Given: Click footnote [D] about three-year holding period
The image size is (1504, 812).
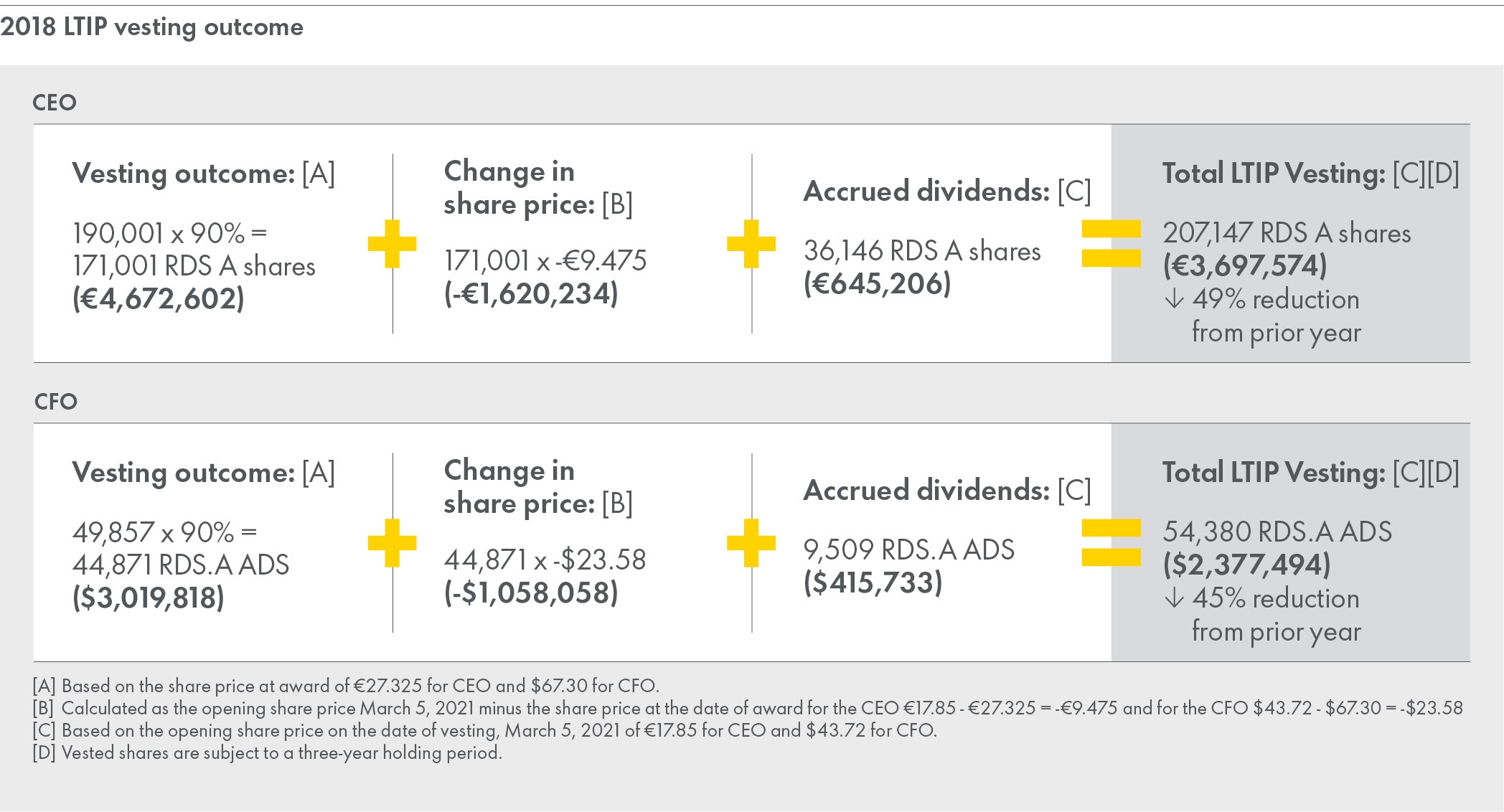Looking at the screenshot, I should 267,752.
